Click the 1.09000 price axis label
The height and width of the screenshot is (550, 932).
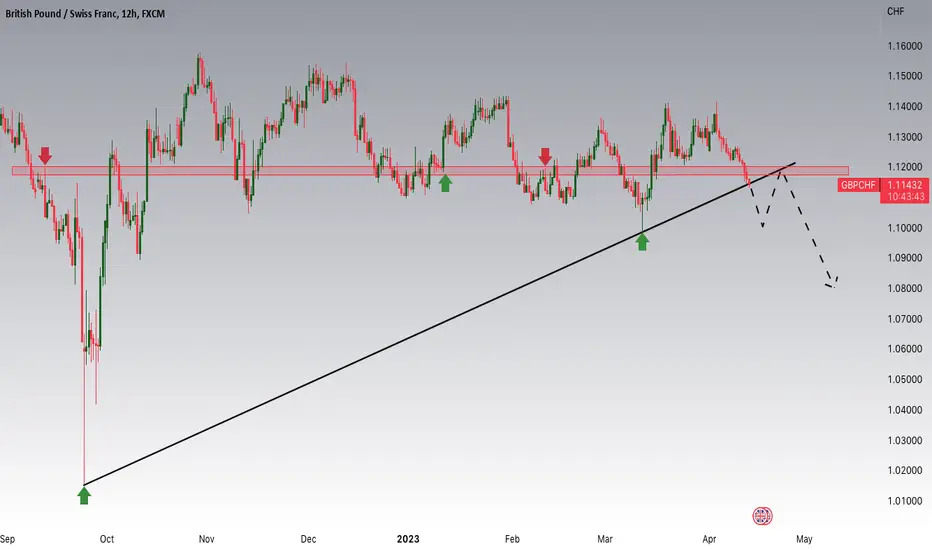coord(905,258)
